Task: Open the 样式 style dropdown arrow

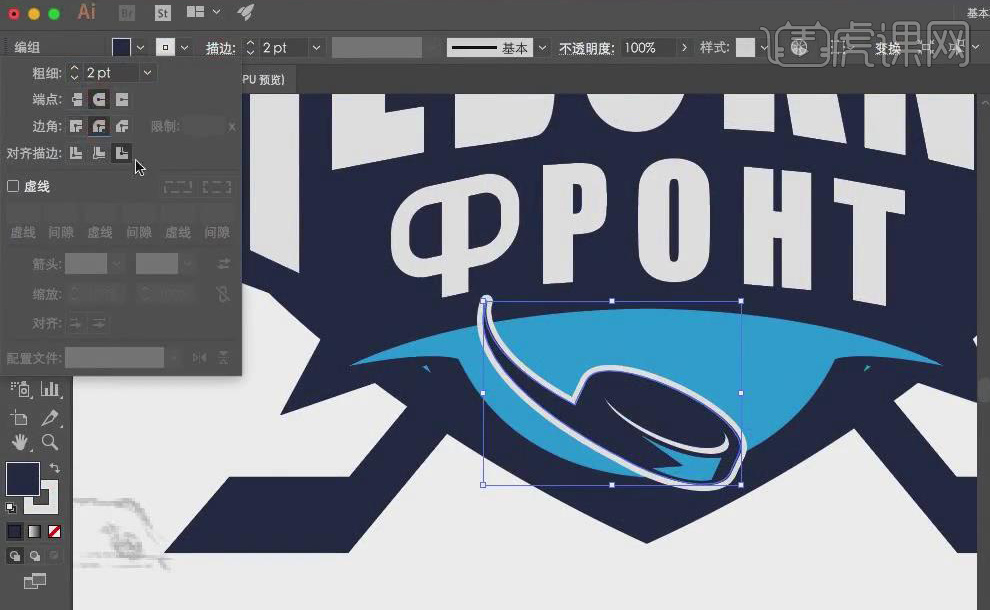Action: coord(764,47)
